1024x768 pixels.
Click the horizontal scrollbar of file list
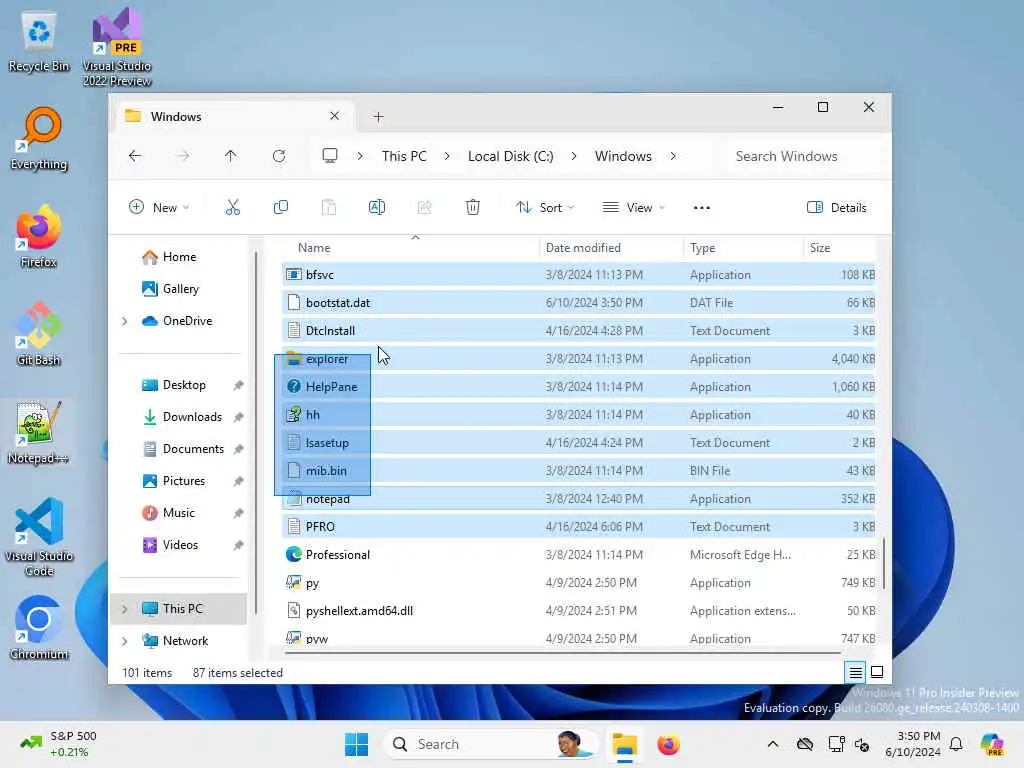(x=562, y=652)
